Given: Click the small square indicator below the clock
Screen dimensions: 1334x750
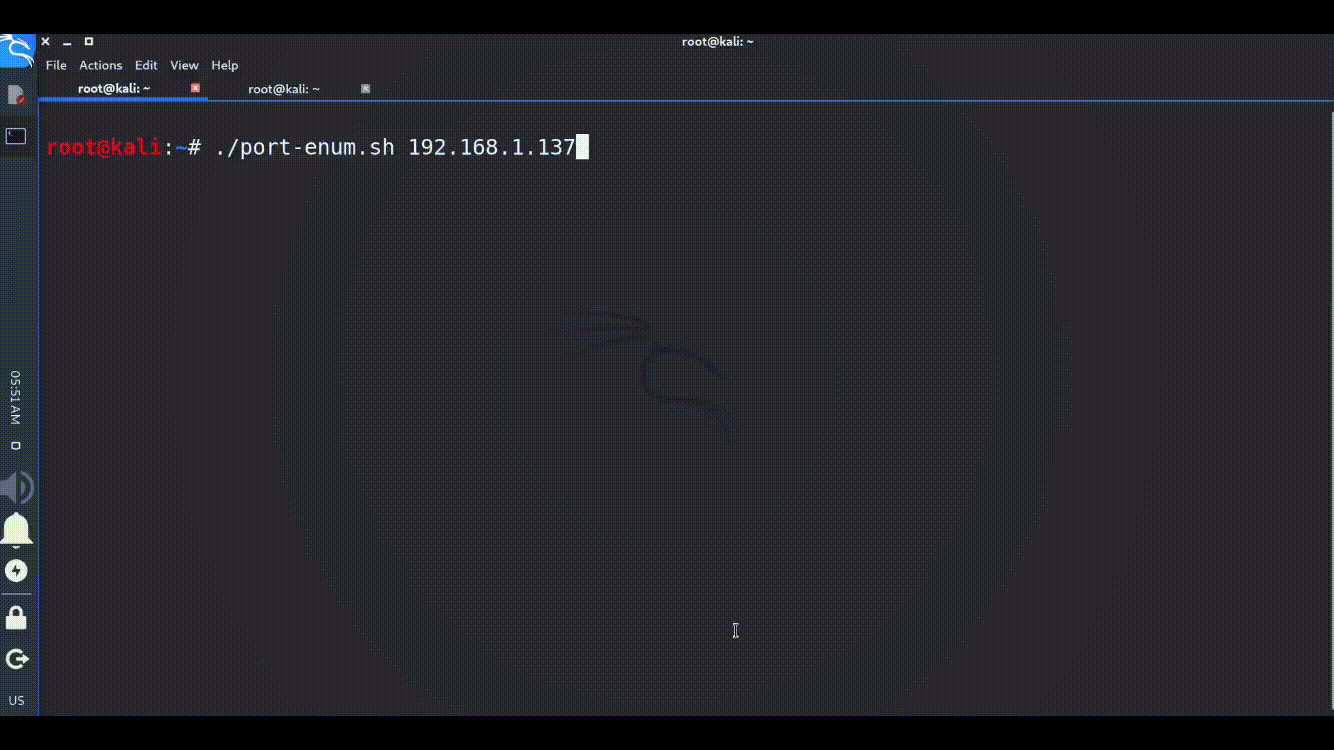Looking at the screenshot, I should [16, 446].
